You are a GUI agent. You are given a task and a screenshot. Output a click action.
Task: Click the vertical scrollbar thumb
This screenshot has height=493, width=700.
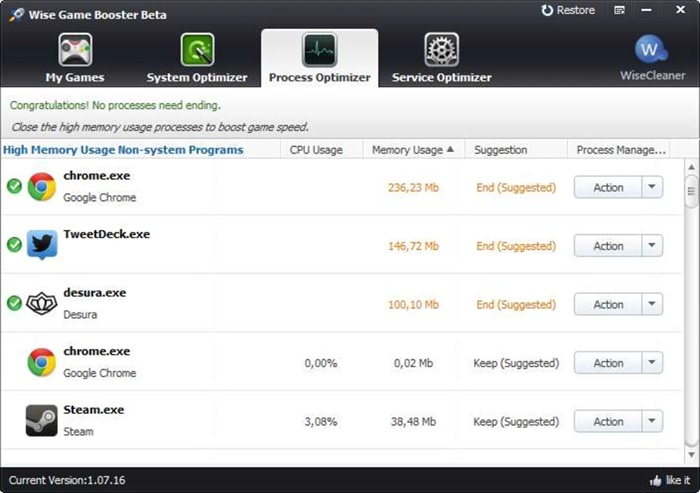pos(691,191)
